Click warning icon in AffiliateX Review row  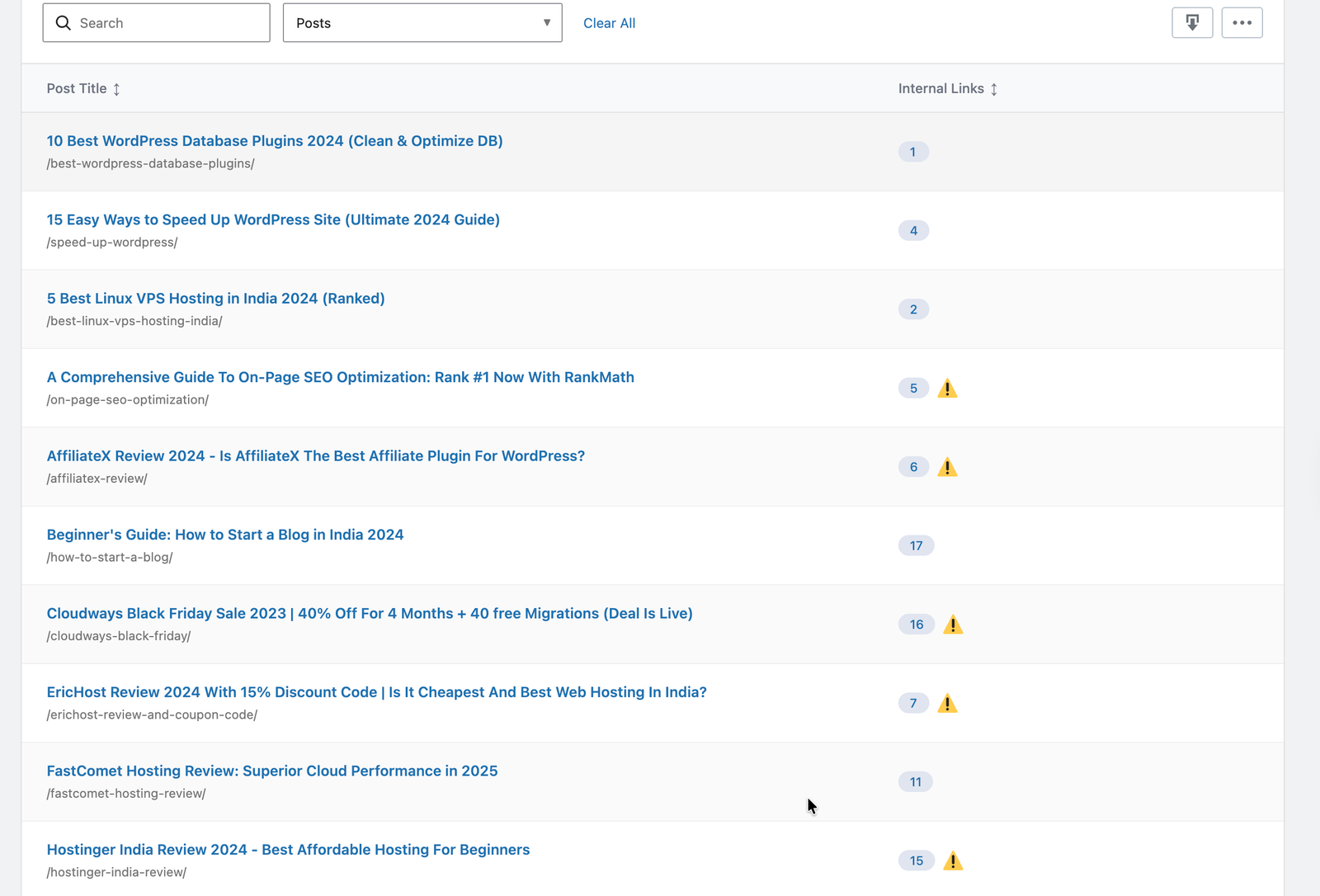[947, 467]
